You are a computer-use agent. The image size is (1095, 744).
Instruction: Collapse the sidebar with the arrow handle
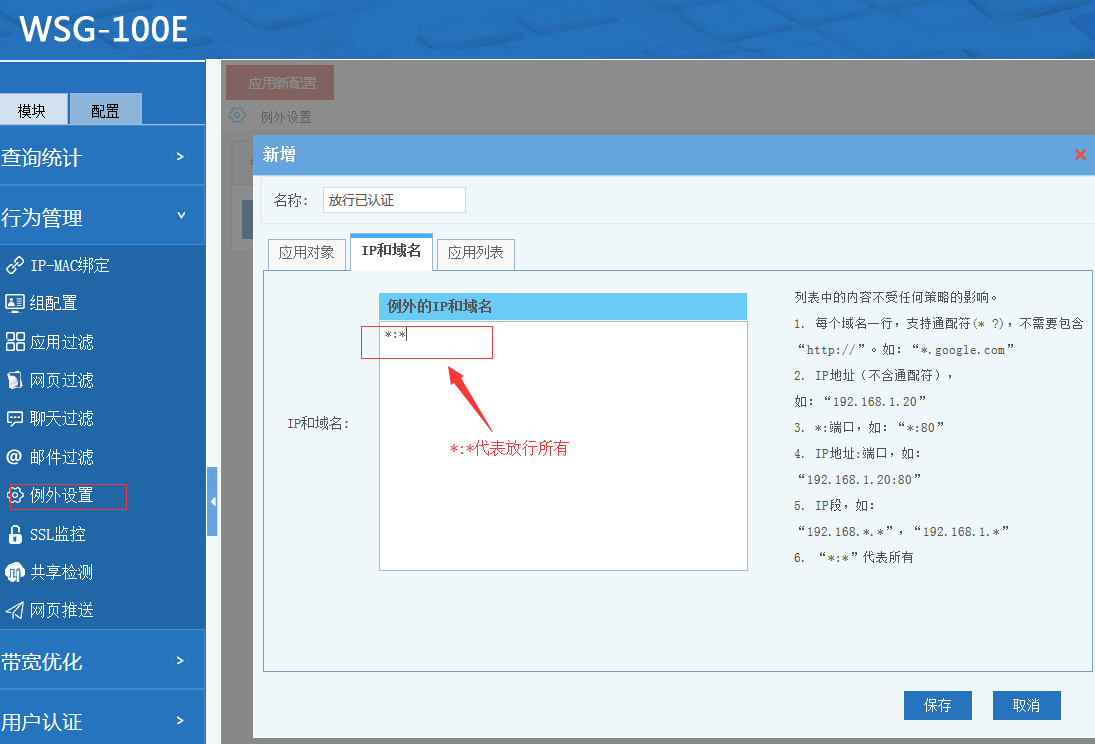click(x=212, y=502)
